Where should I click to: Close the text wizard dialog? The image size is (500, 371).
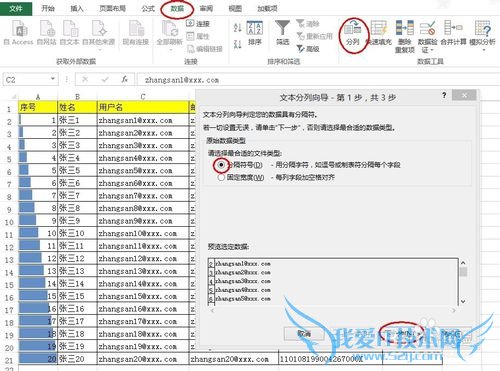tap(464, 95)
